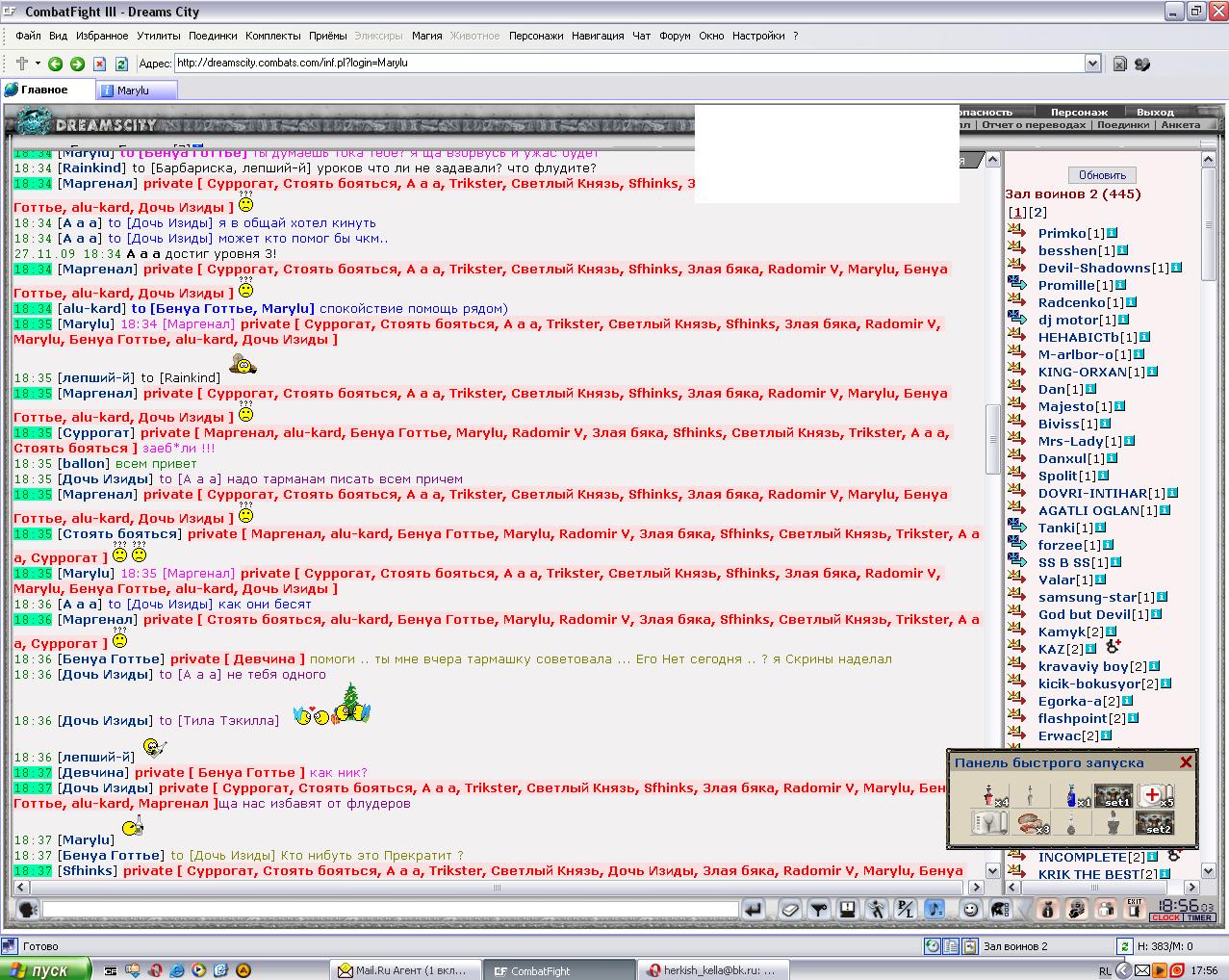Viewport: 1229px width, 980px height.
Task: Click the chat message input field
Action: point(390,909)
